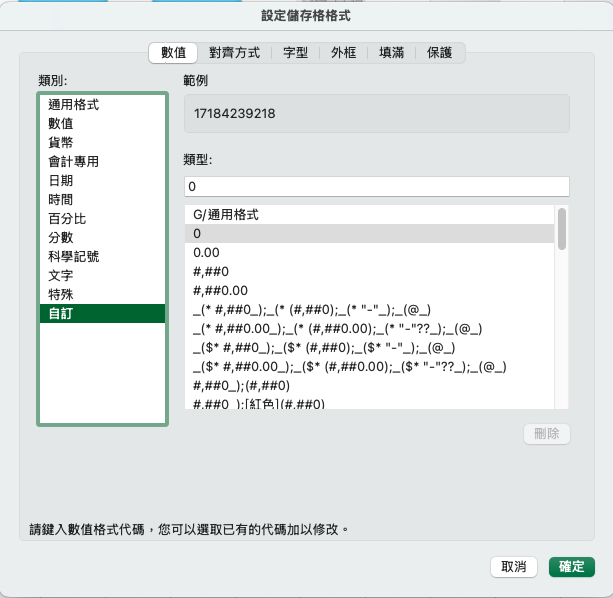Click the 類型 format code input field
Viewport: 613px width, 598px height.
376,187
